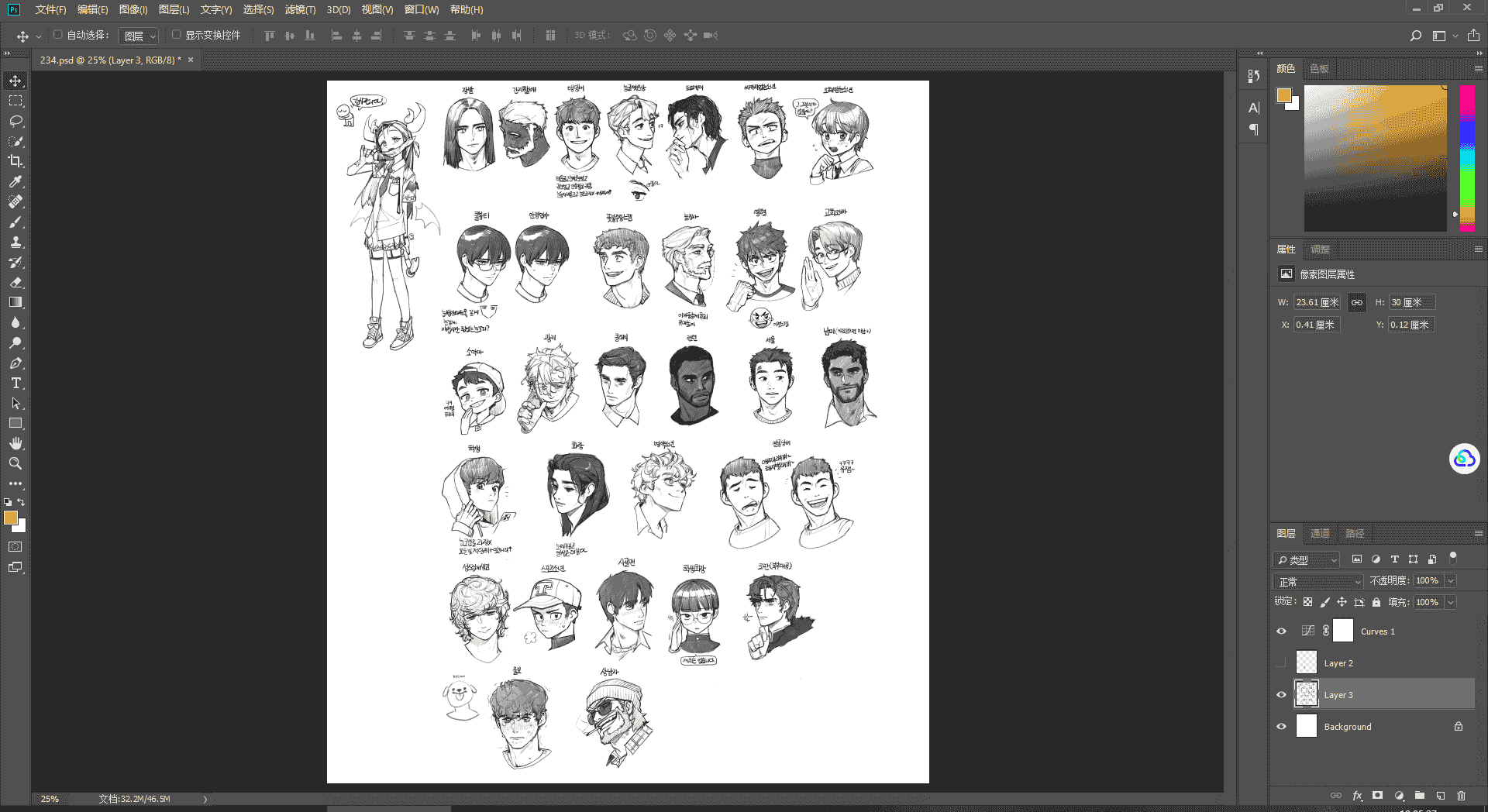Viewport: 1488px width, 812px height.
Task: Open the search magnifier in options bar
Action: [x=1416, y=36]
